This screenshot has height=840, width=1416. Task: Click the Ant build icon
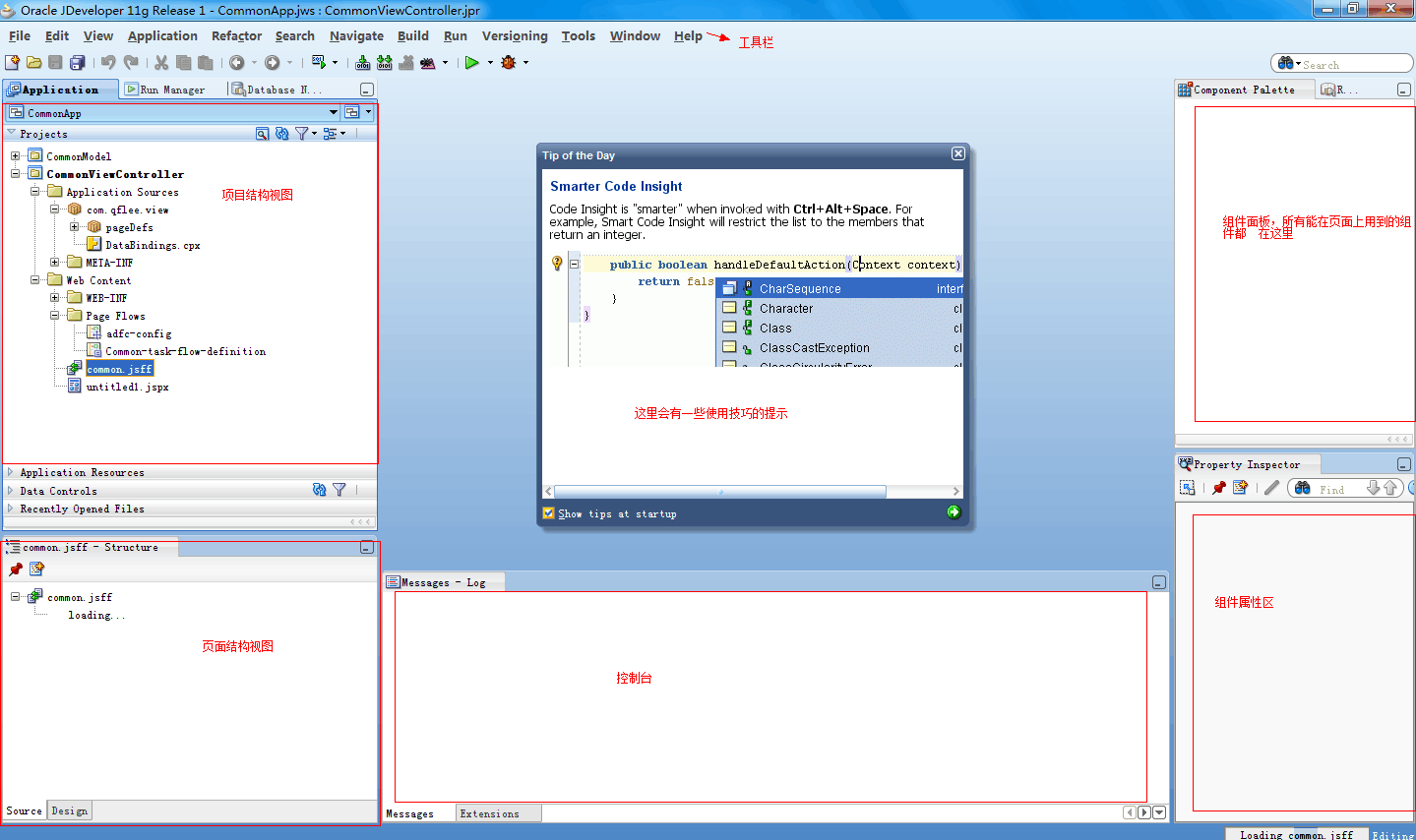[428, 62]
